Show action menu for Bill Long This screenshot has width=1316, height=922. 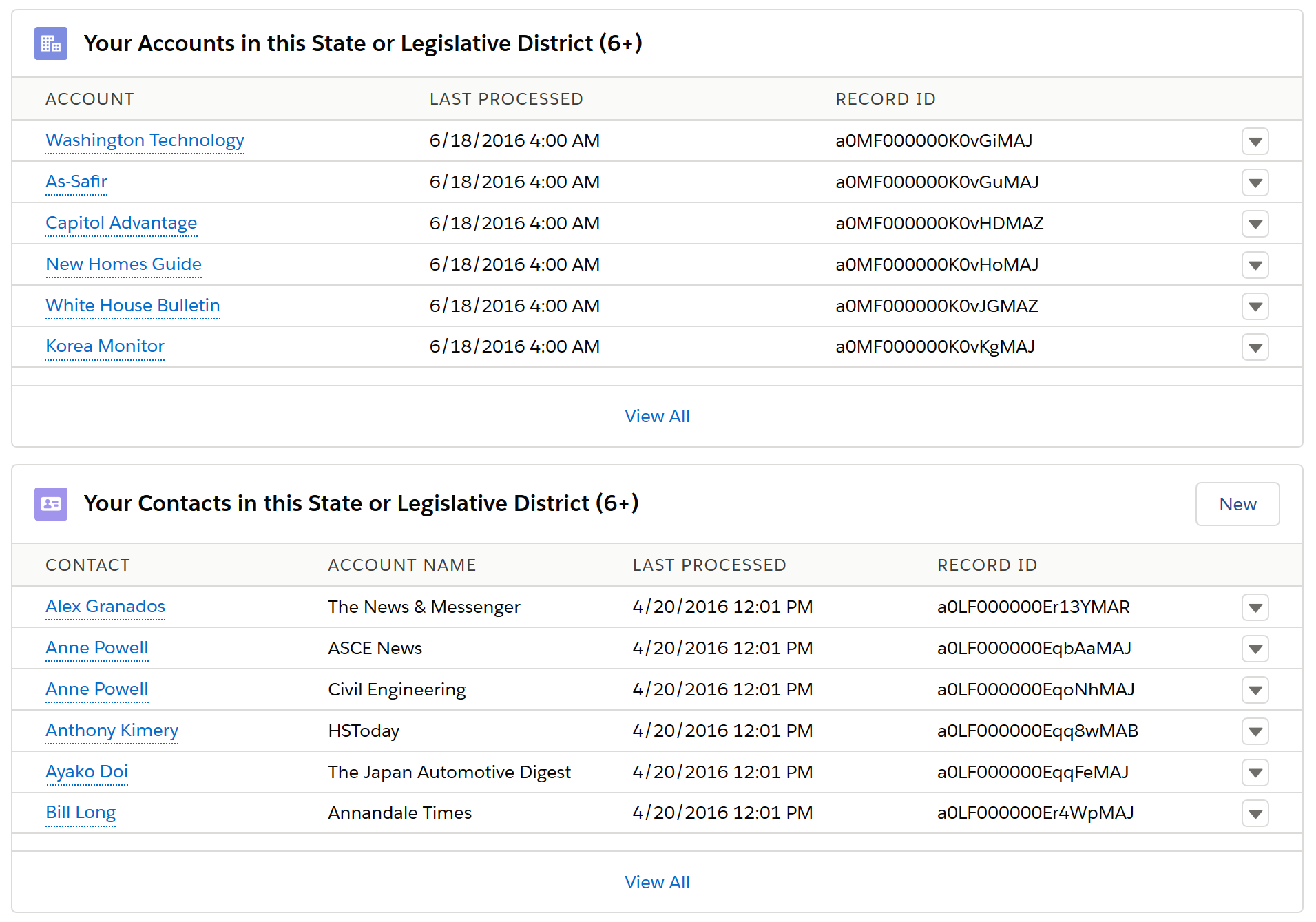click(1255, 813)
